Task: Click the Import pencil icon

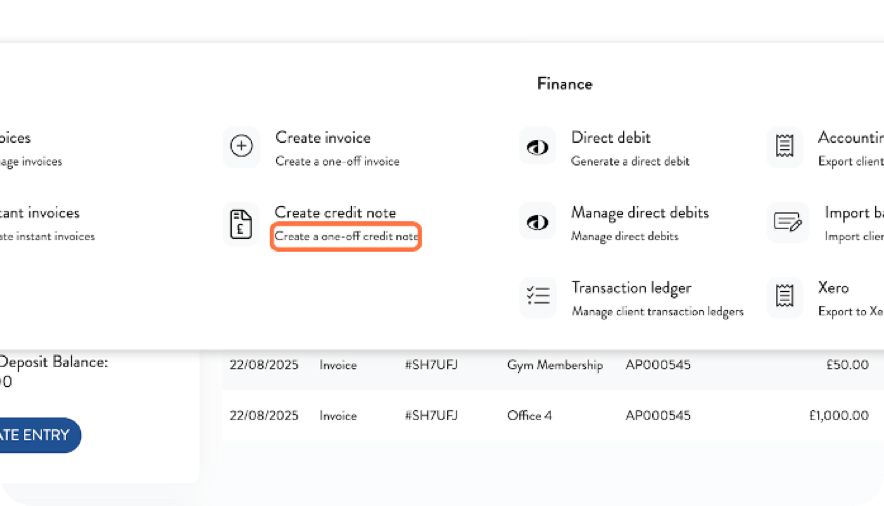Action: click(787, 222)
